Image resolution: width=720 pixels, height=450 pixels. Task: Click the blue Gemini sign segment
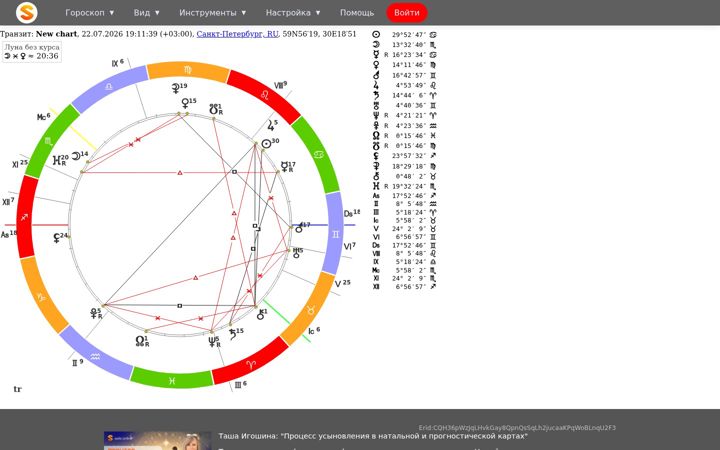[334, 234]
